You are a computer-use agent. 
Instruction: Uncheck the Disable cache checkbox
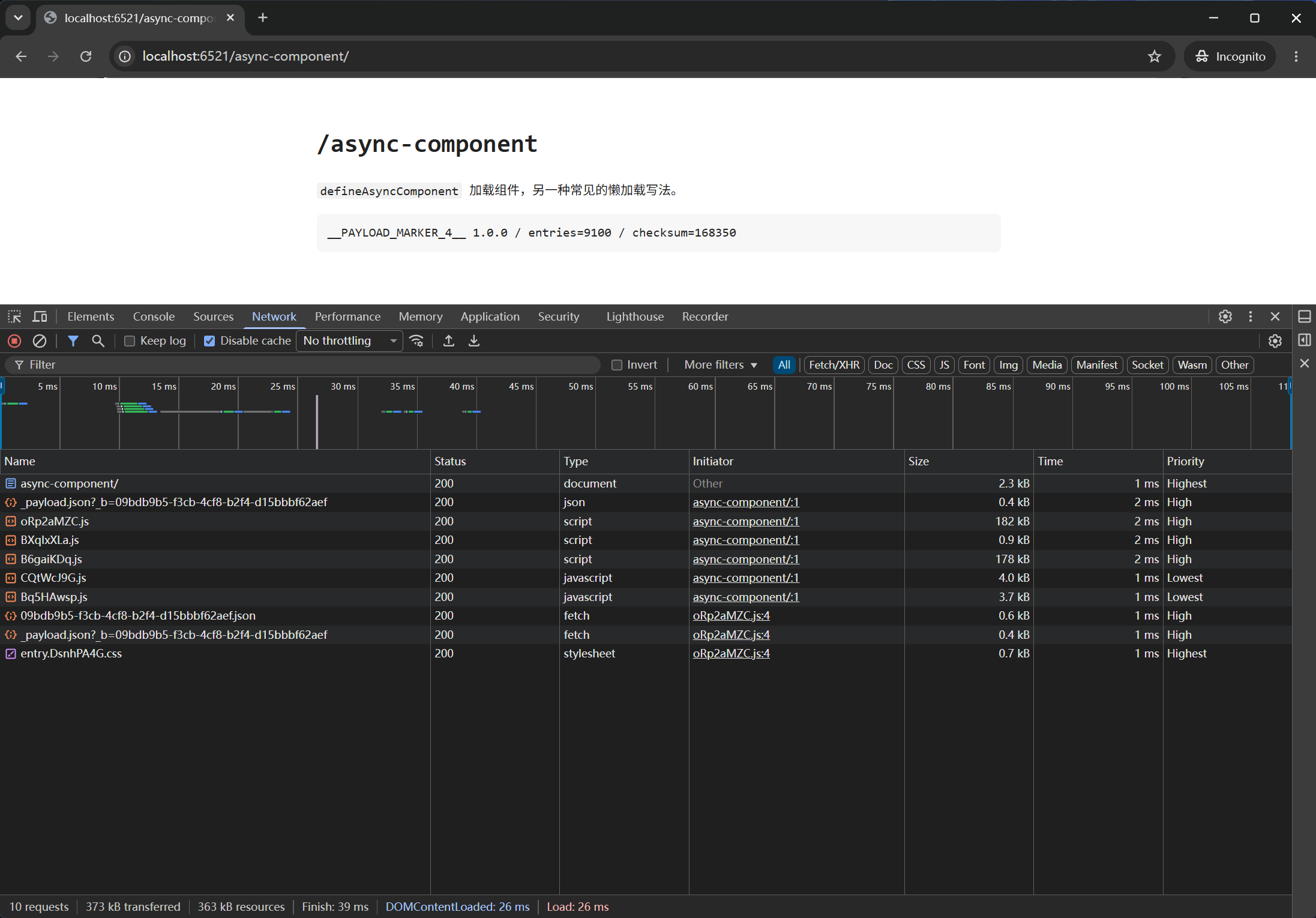click(209, 341)
